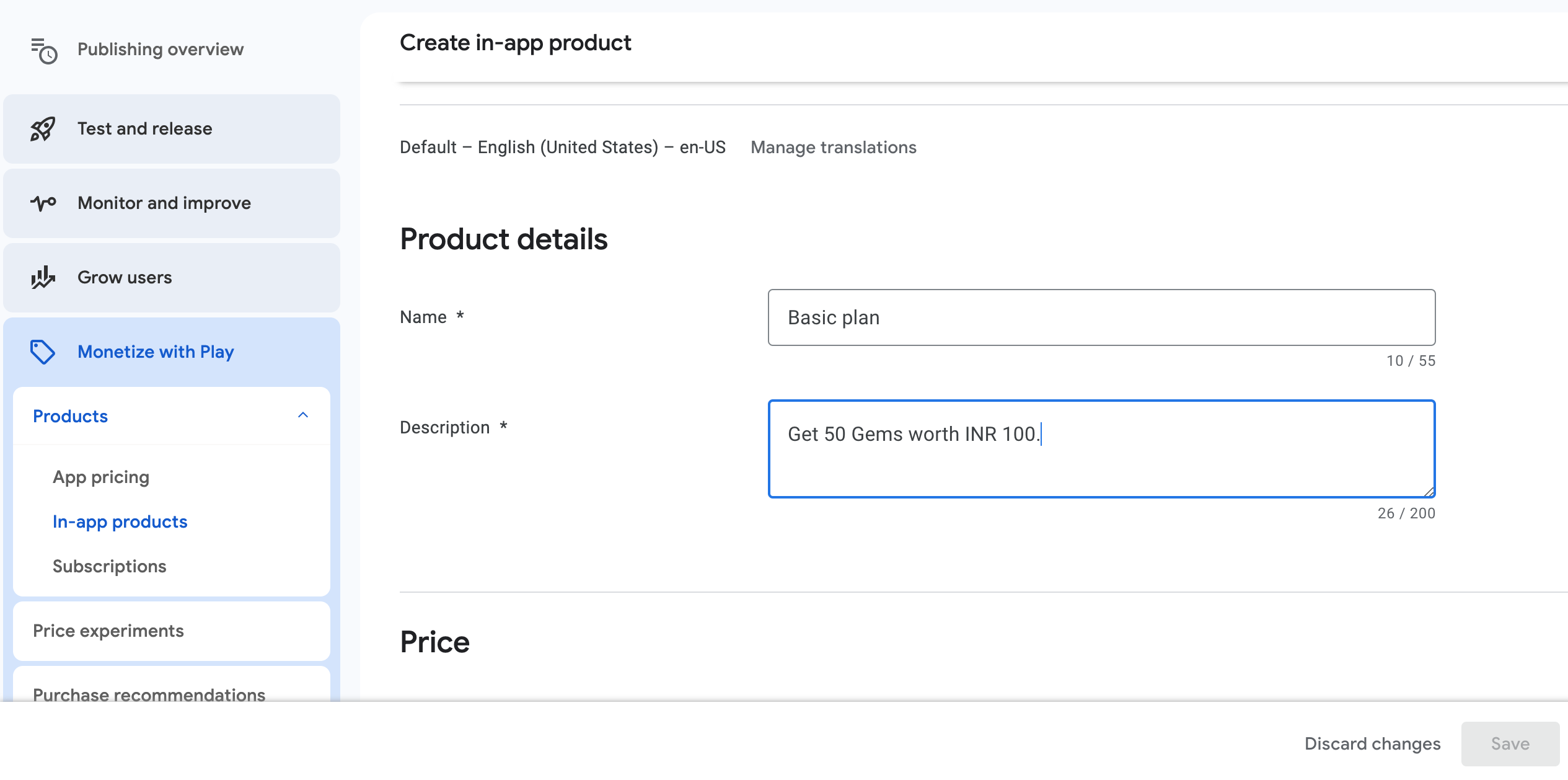Open Purchase recommendations
The height and width of the screenshot is (780, 1568).
click(x=149, y=694)
